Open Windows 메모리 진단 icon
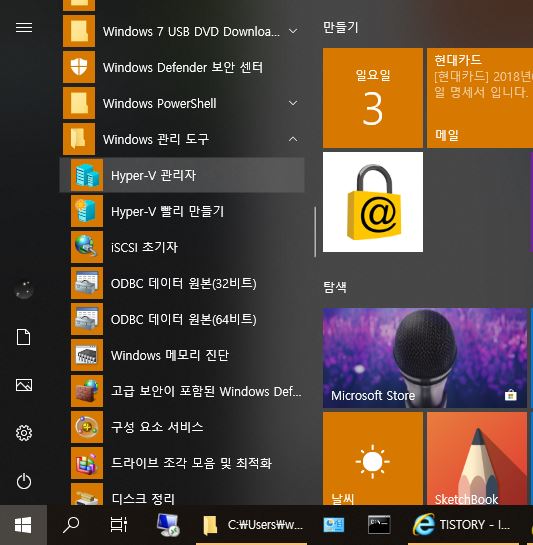 87,355
